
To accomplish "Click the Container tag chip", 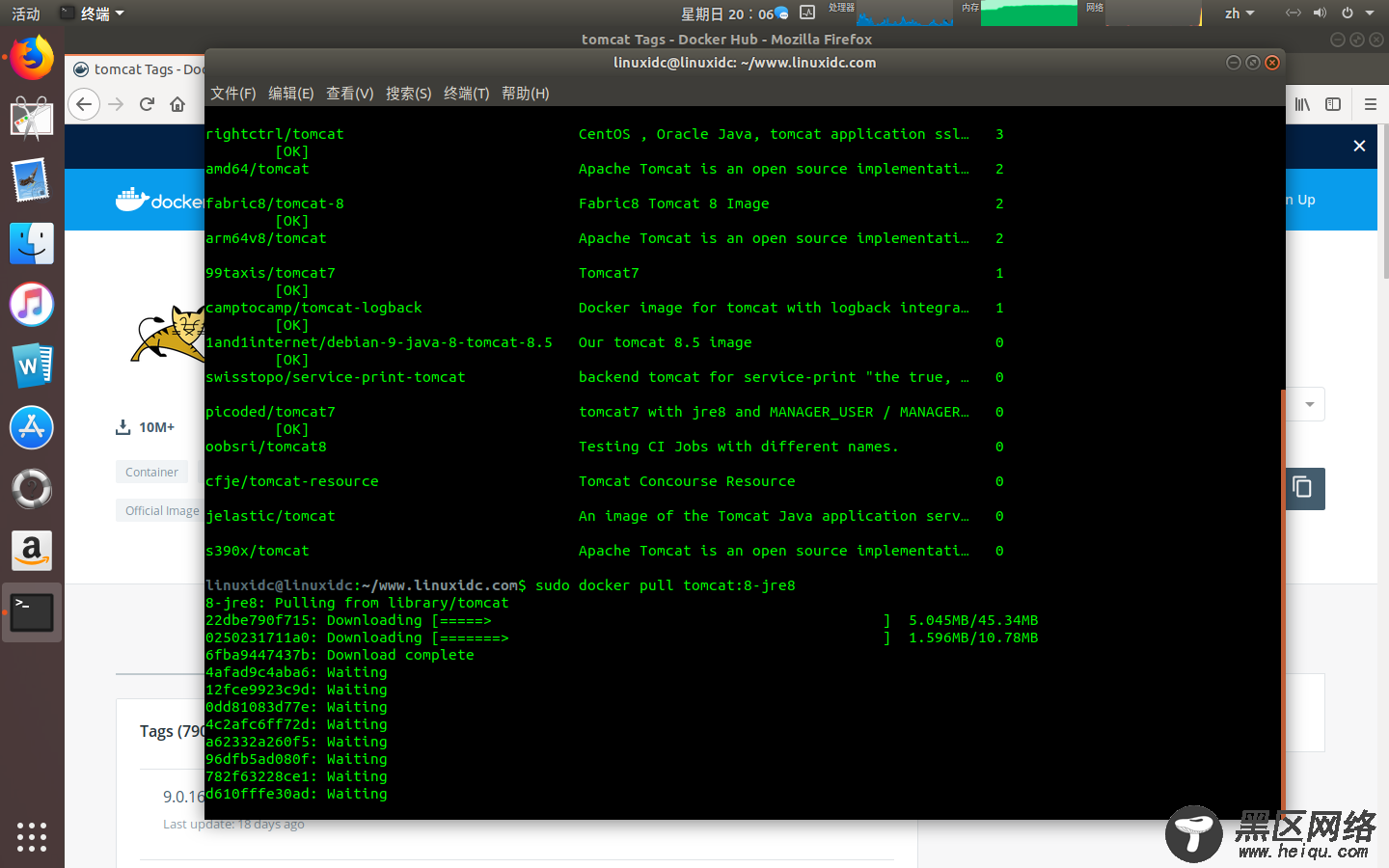I will click(151, 472).
